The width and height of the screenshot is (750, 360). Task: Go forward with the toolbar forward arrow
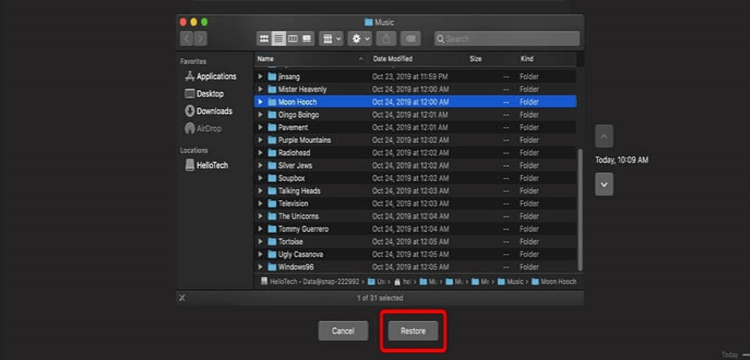tap(200, 39)
